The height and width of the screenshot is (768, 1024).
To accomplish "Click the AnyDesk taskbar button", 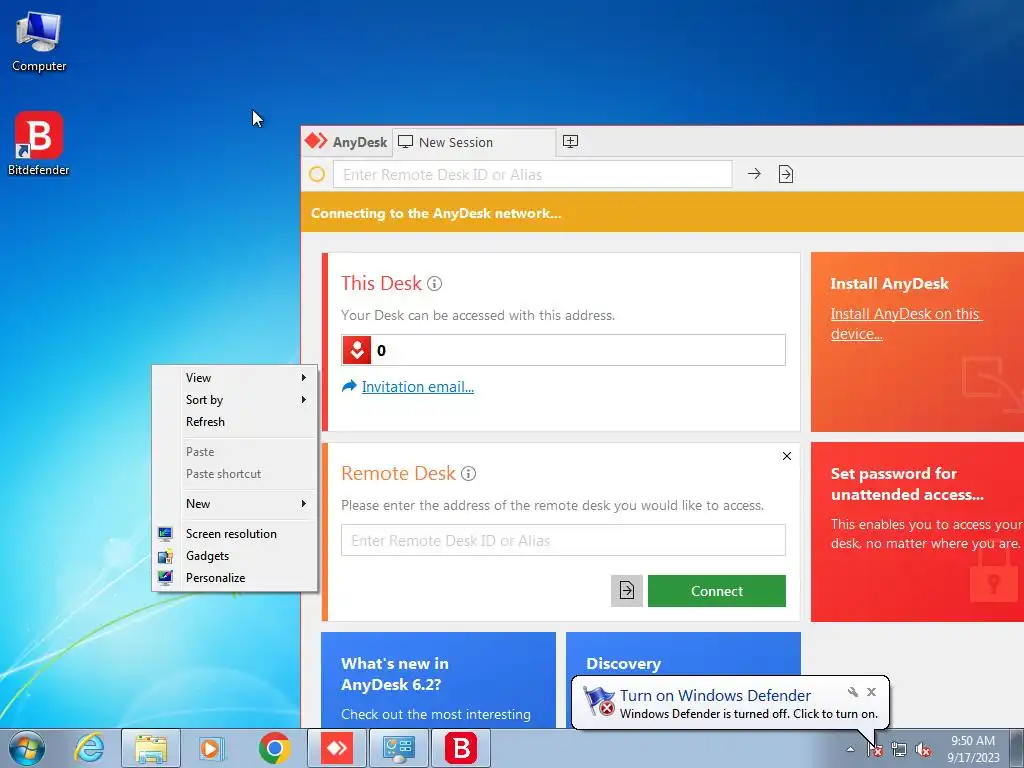I will pyautogui.click(x=337, y=748).
